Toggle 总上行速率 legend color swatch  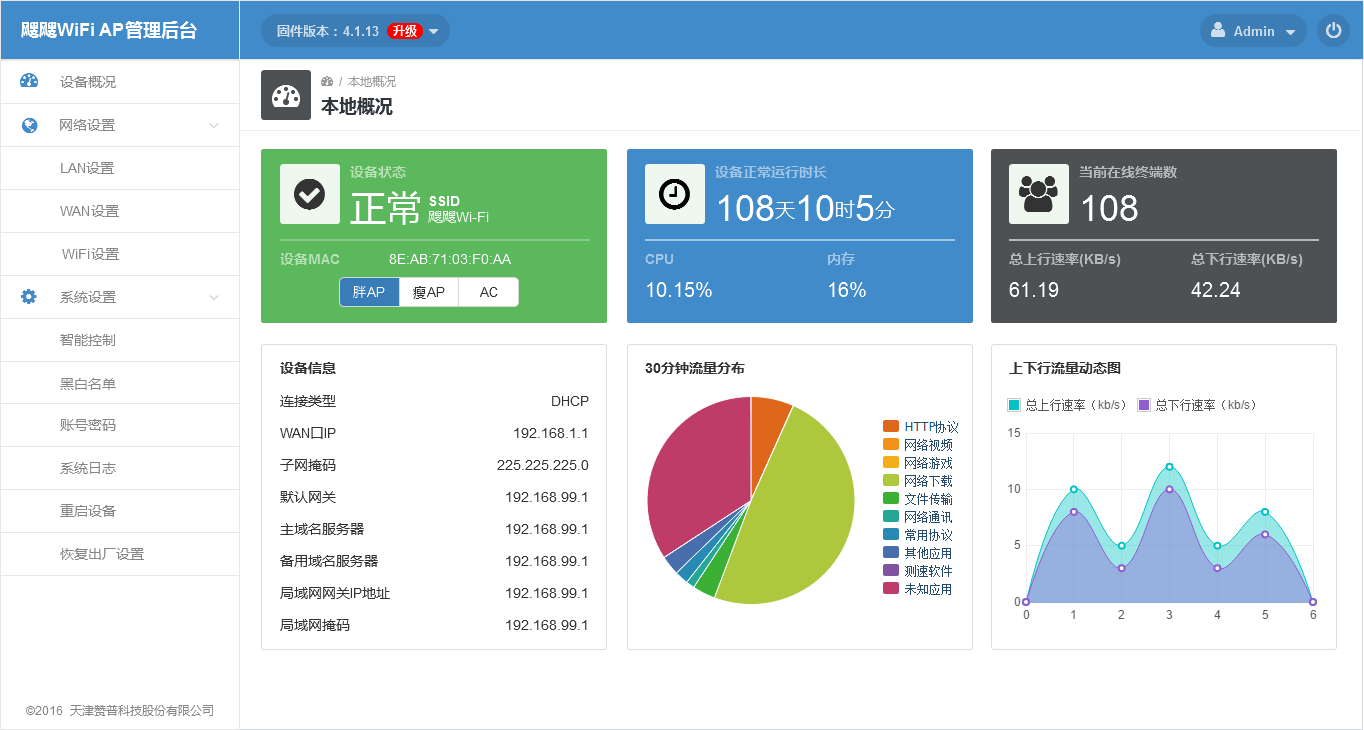(x=1014, y=405)
